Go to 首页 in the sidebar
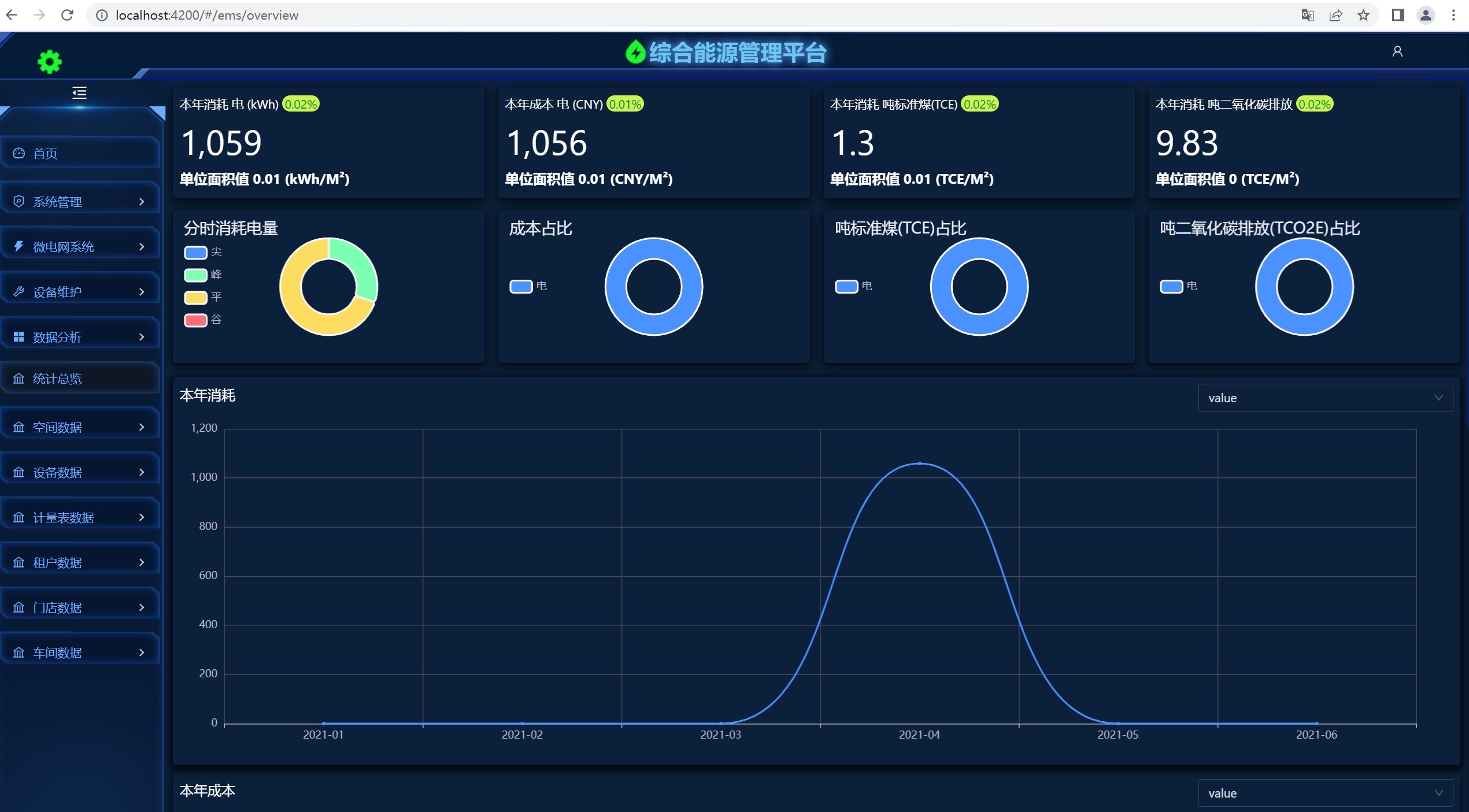Screen dimensions: 1469x812 80,153
